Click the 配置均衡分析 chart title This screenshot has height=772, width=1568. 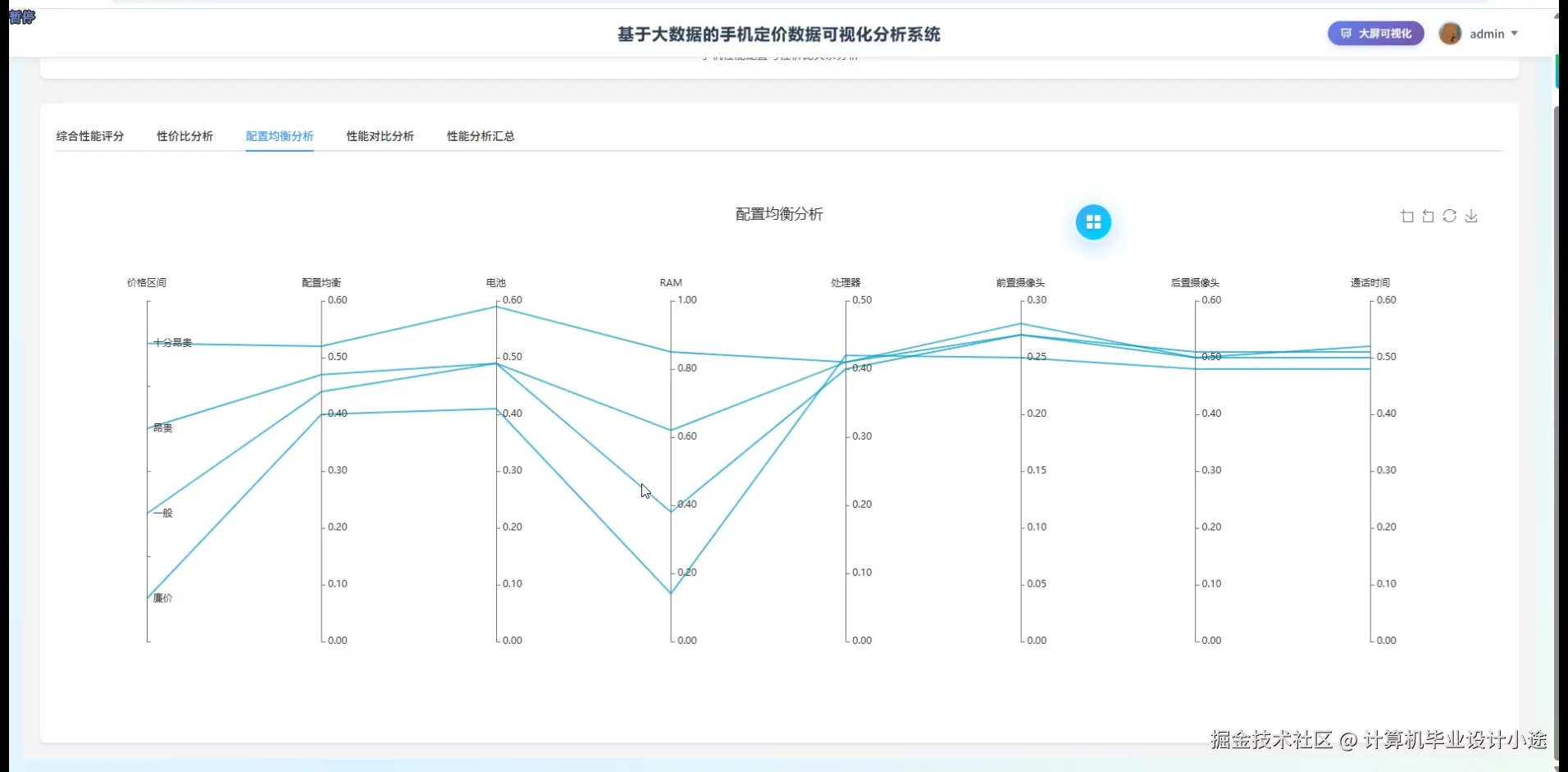point(778,214)
